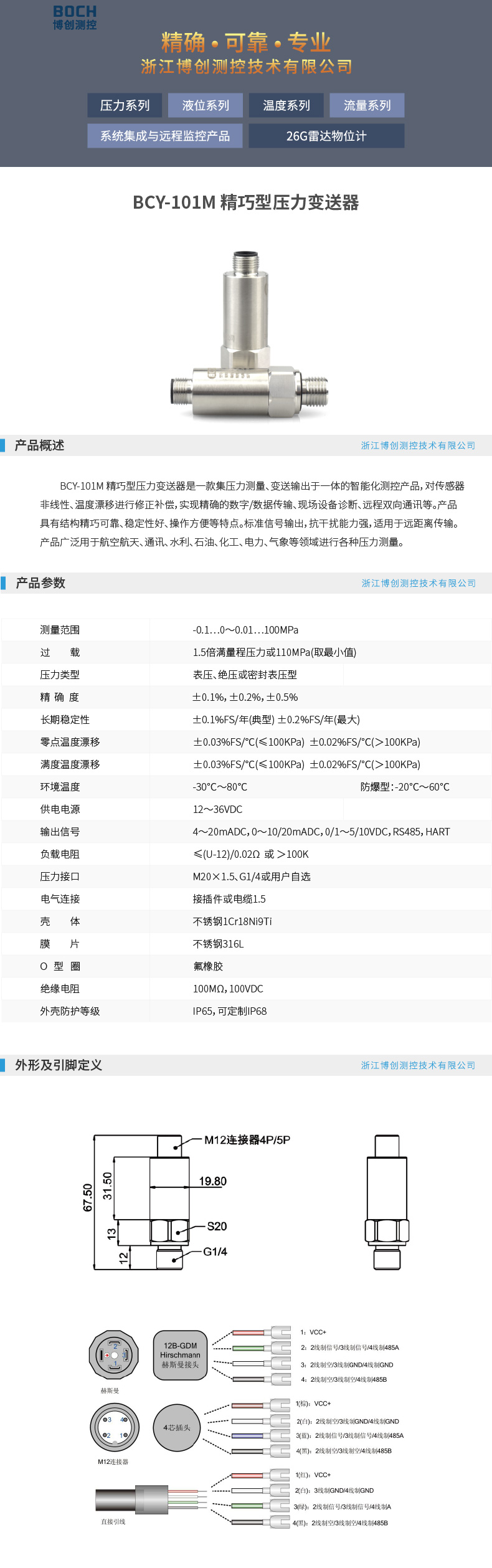The width and height of the screenshot is (492, 1568).
Task: Click the Hirschmann pin 2 485A label
Action: (350, 1347)
